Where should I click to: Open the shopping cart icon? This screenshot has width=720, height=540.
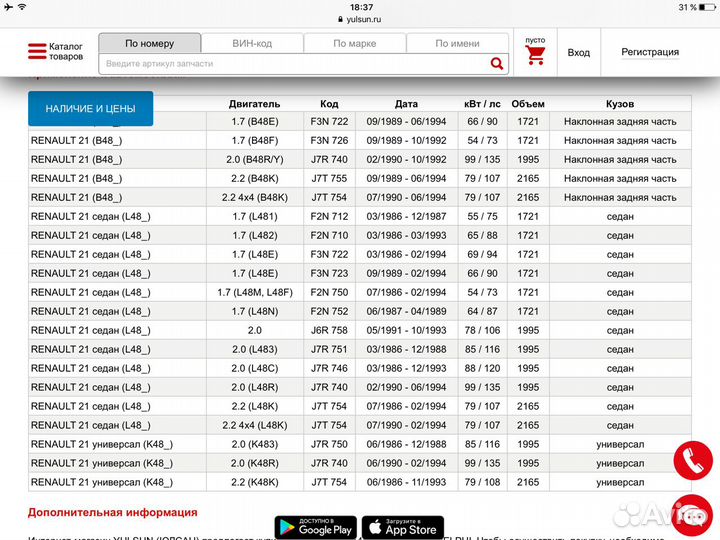pos(535,55)
